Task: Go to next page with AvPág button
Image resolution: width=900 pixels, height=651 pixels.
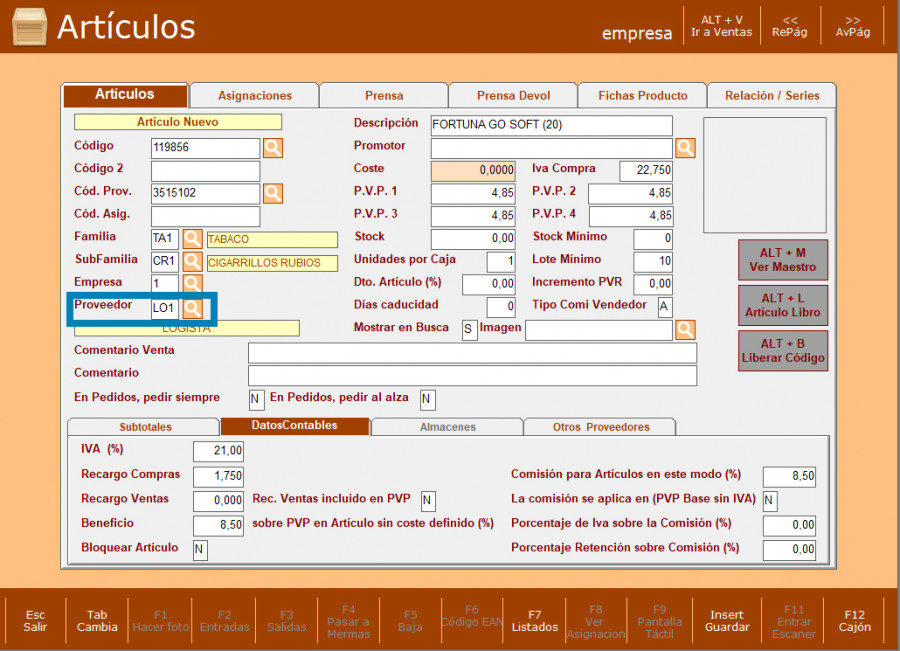Action: click(x=853, y=26)
